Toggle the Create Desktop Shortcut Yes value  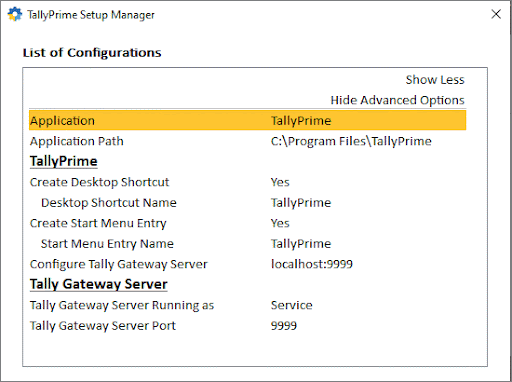pos(280,182)
